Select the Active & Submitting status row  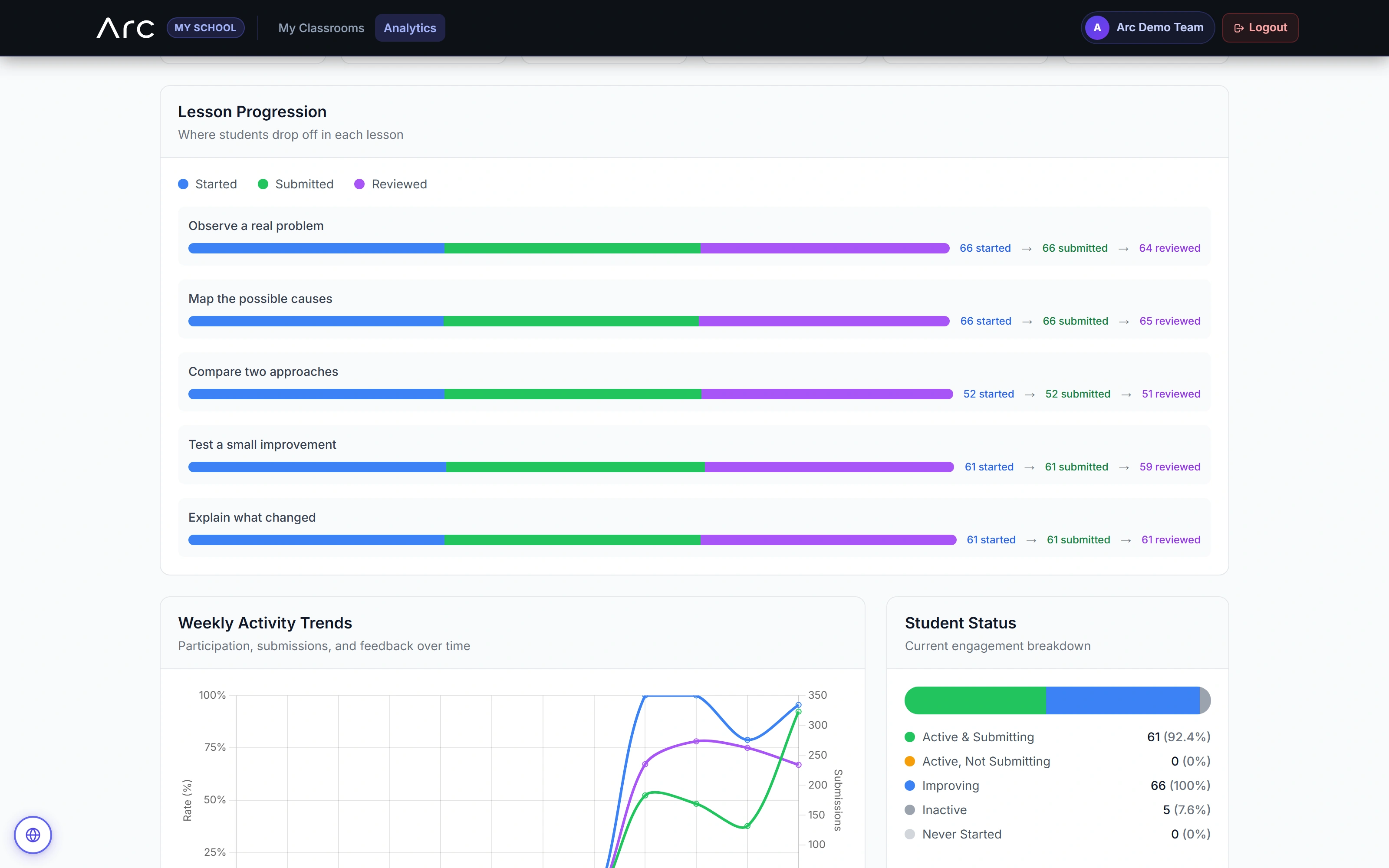tap(1057, 736)
